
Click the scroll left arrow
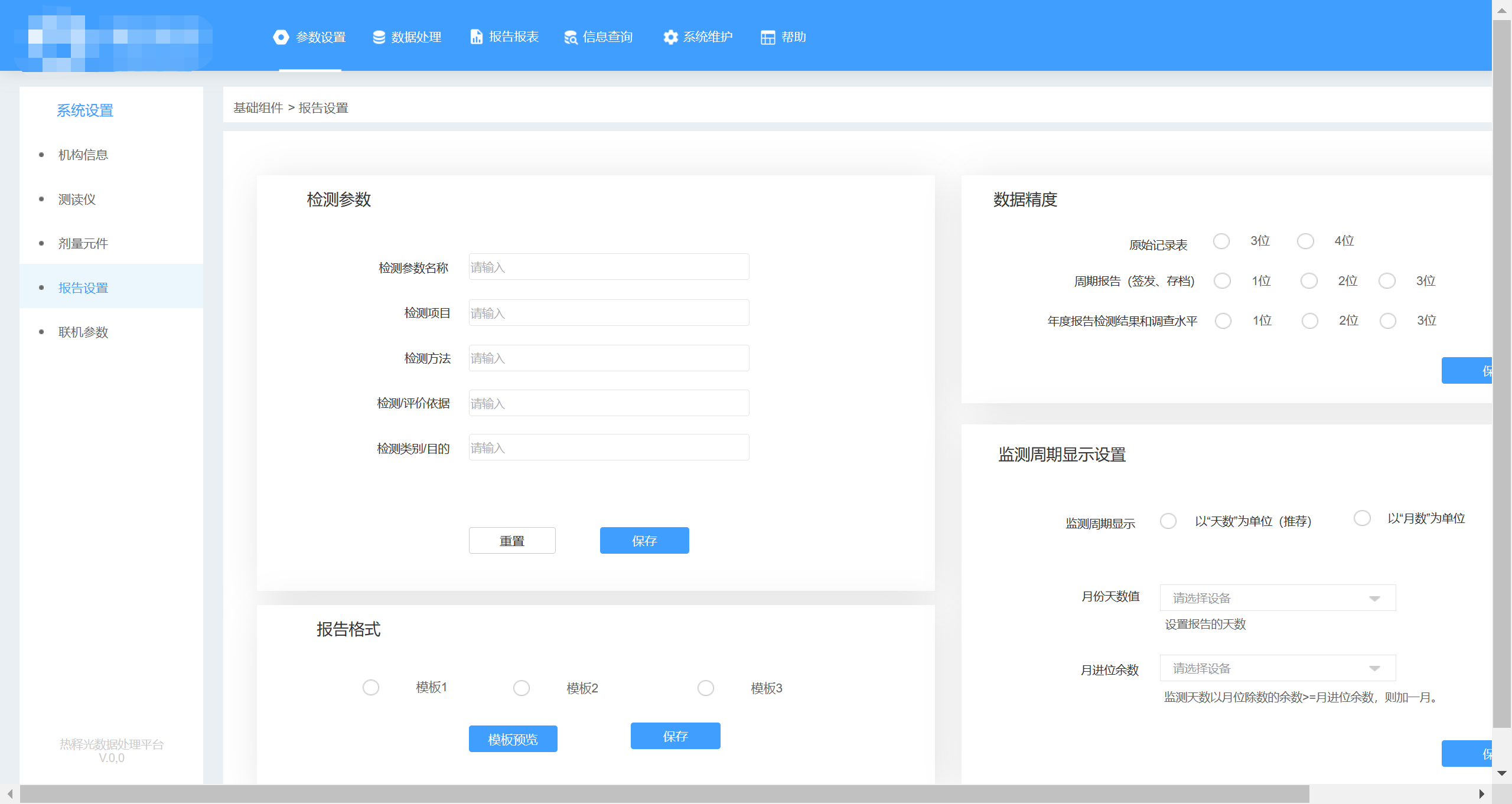point(9,794)
